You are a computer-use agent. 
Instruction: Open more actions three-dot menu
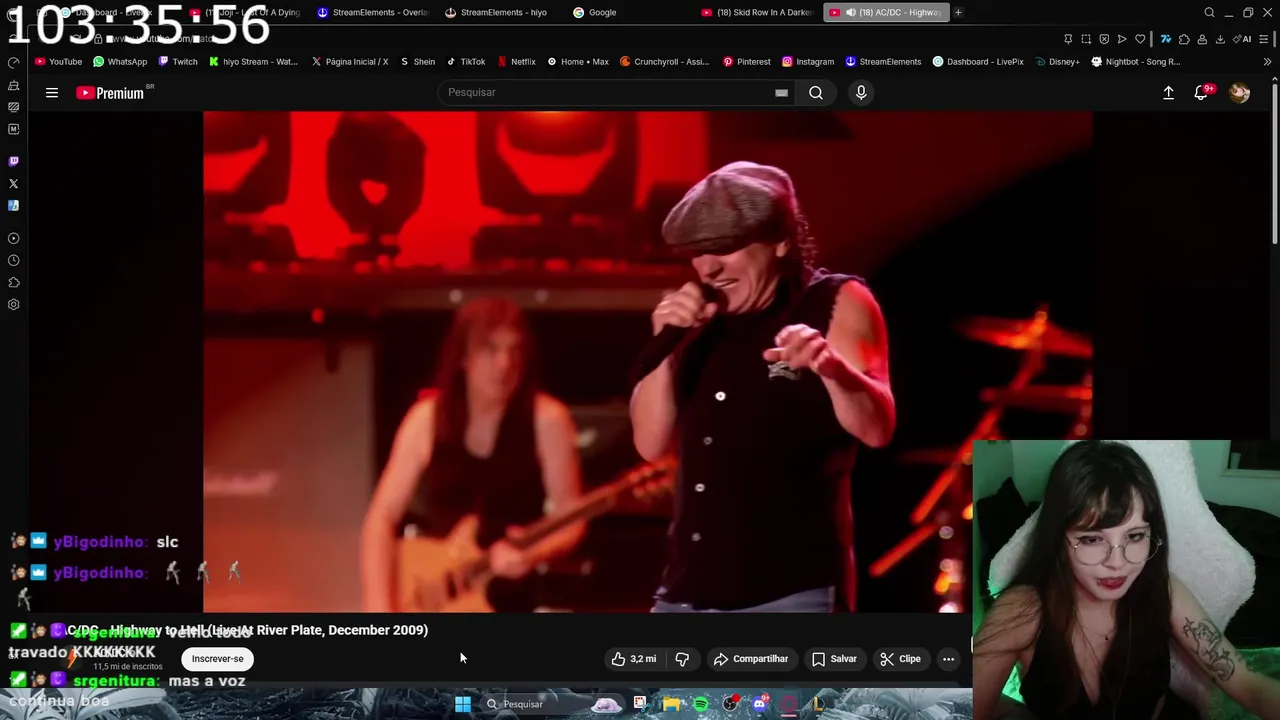[948, 659]
